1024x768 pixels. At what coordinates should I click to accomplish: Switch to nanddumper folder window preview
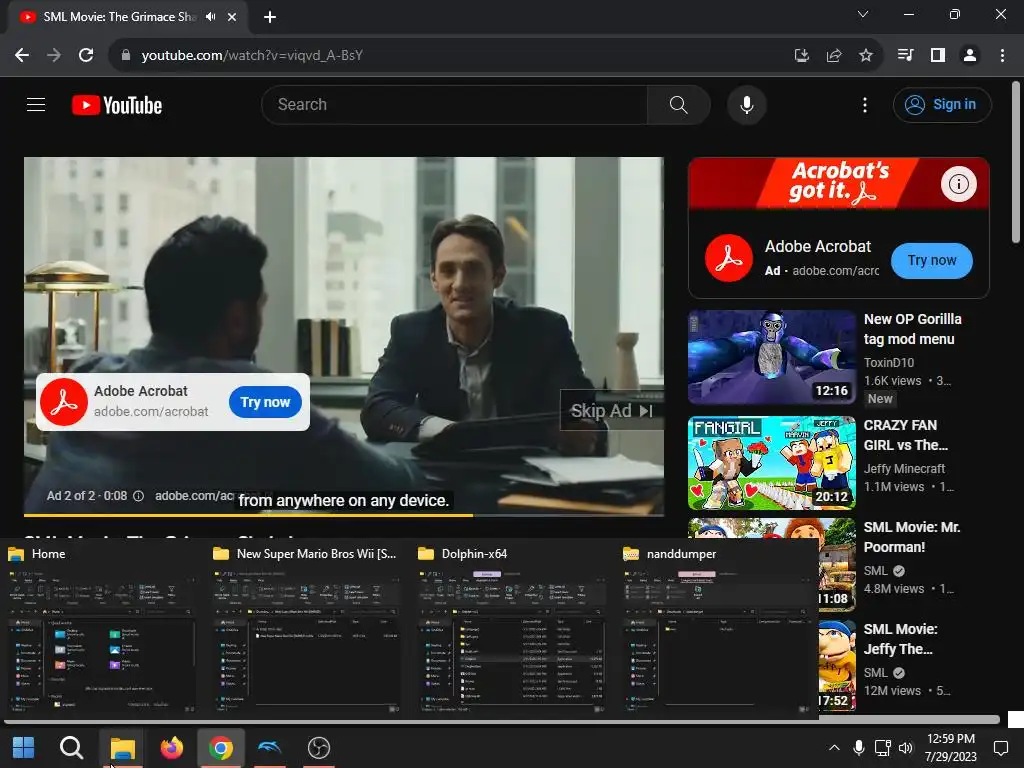(718, 630)
